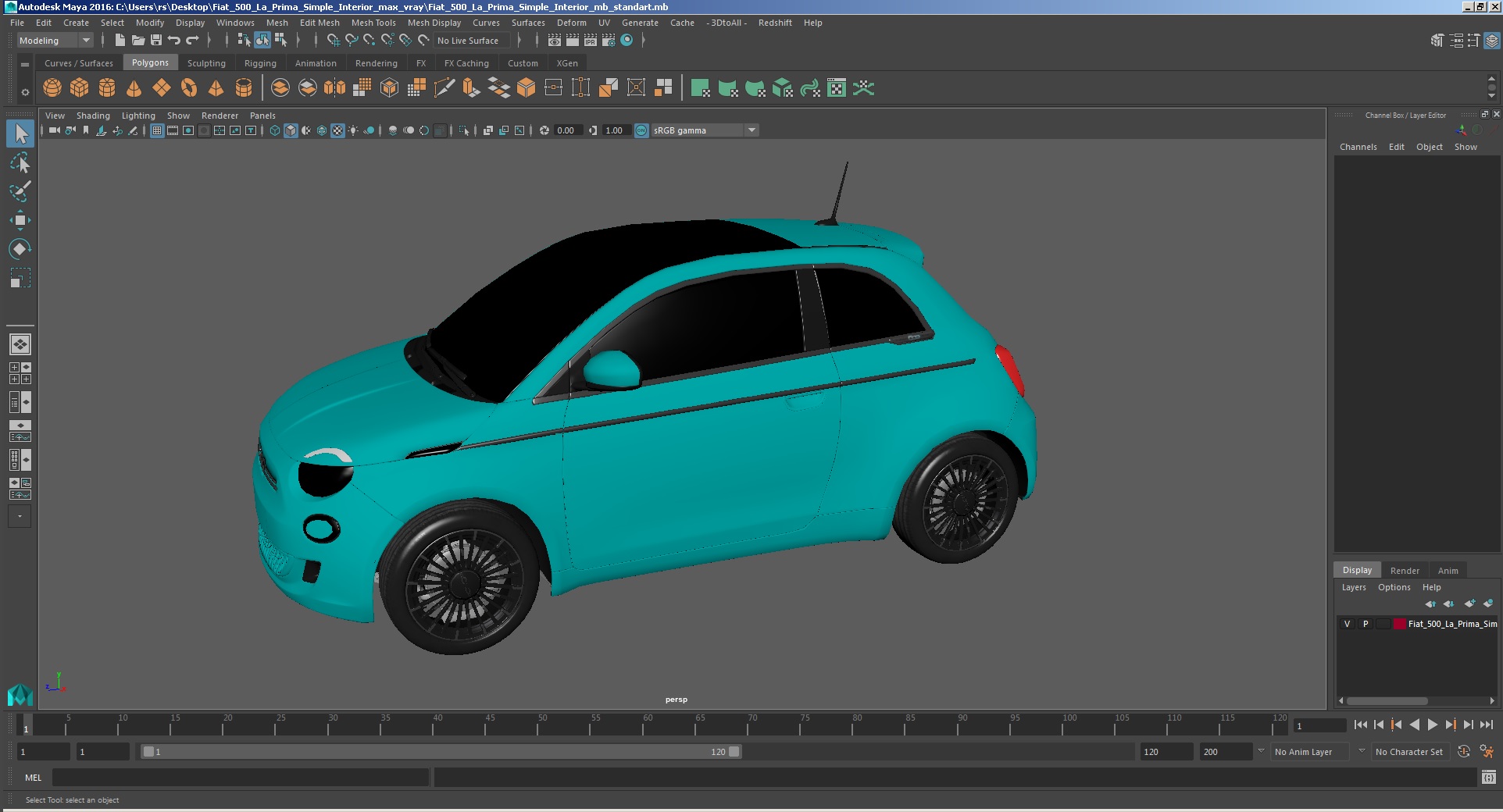Switch to four view layout
The height and width of the screenshot is (812, 1503).
(20, 373)
